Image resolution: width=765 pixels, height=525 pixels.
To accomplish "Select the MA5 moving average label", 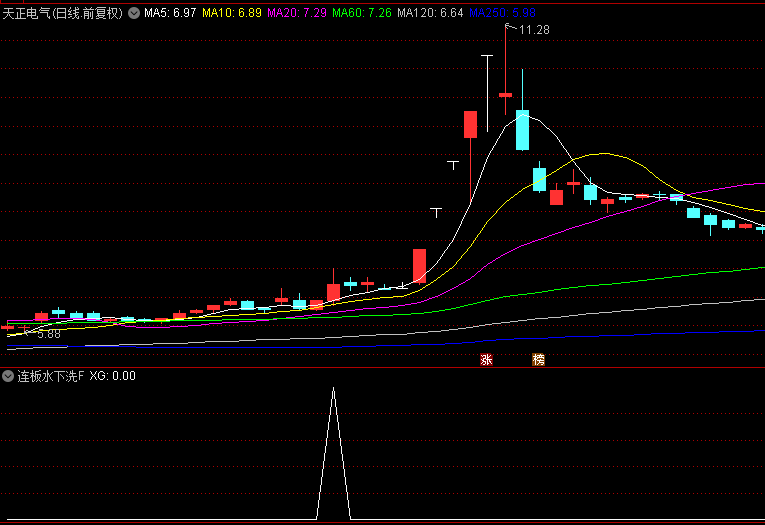I will 170,14.
